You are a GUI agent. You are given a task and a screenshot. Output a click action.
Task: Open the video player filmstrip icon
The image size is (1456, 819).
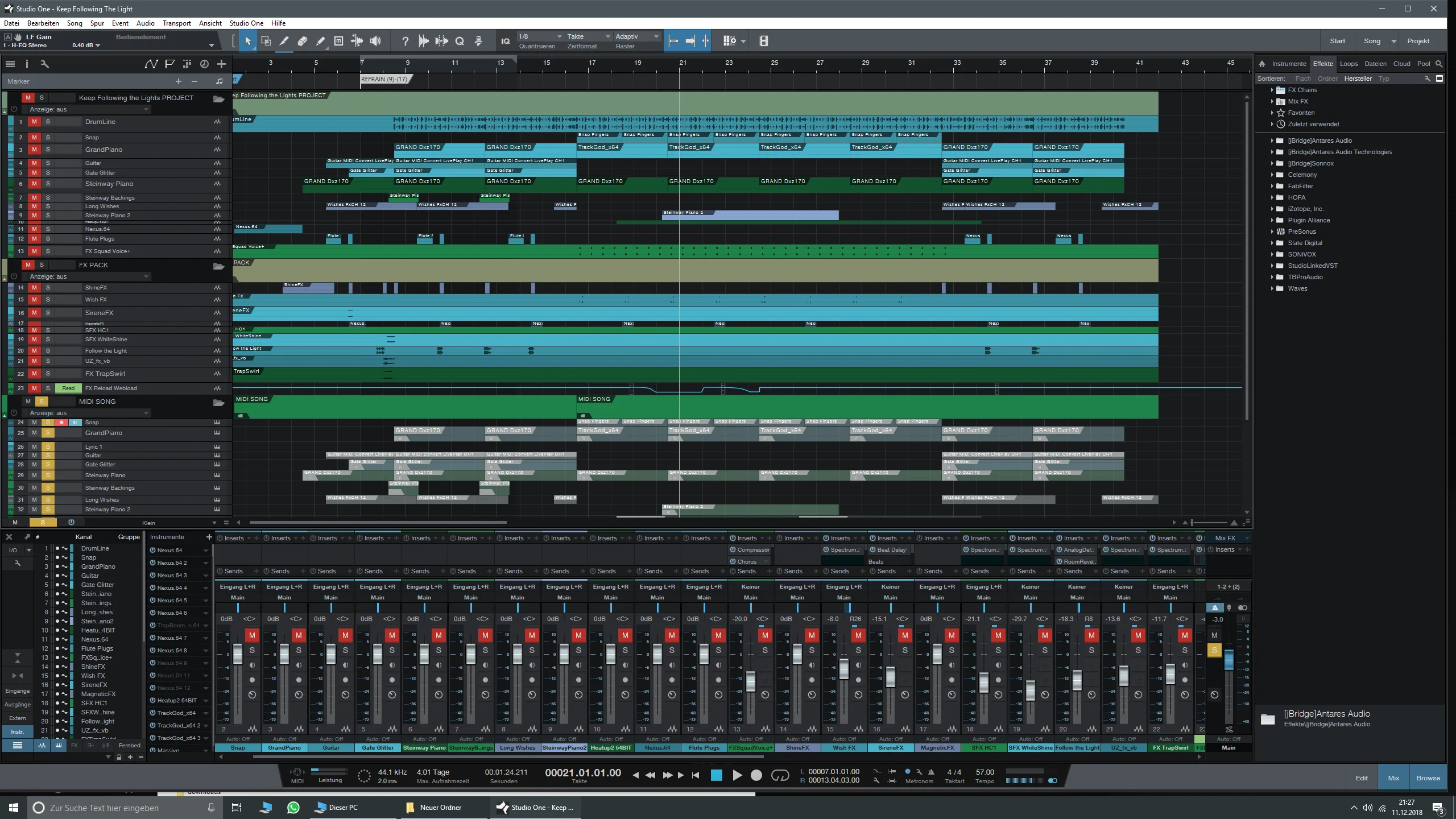coord(764,41)
